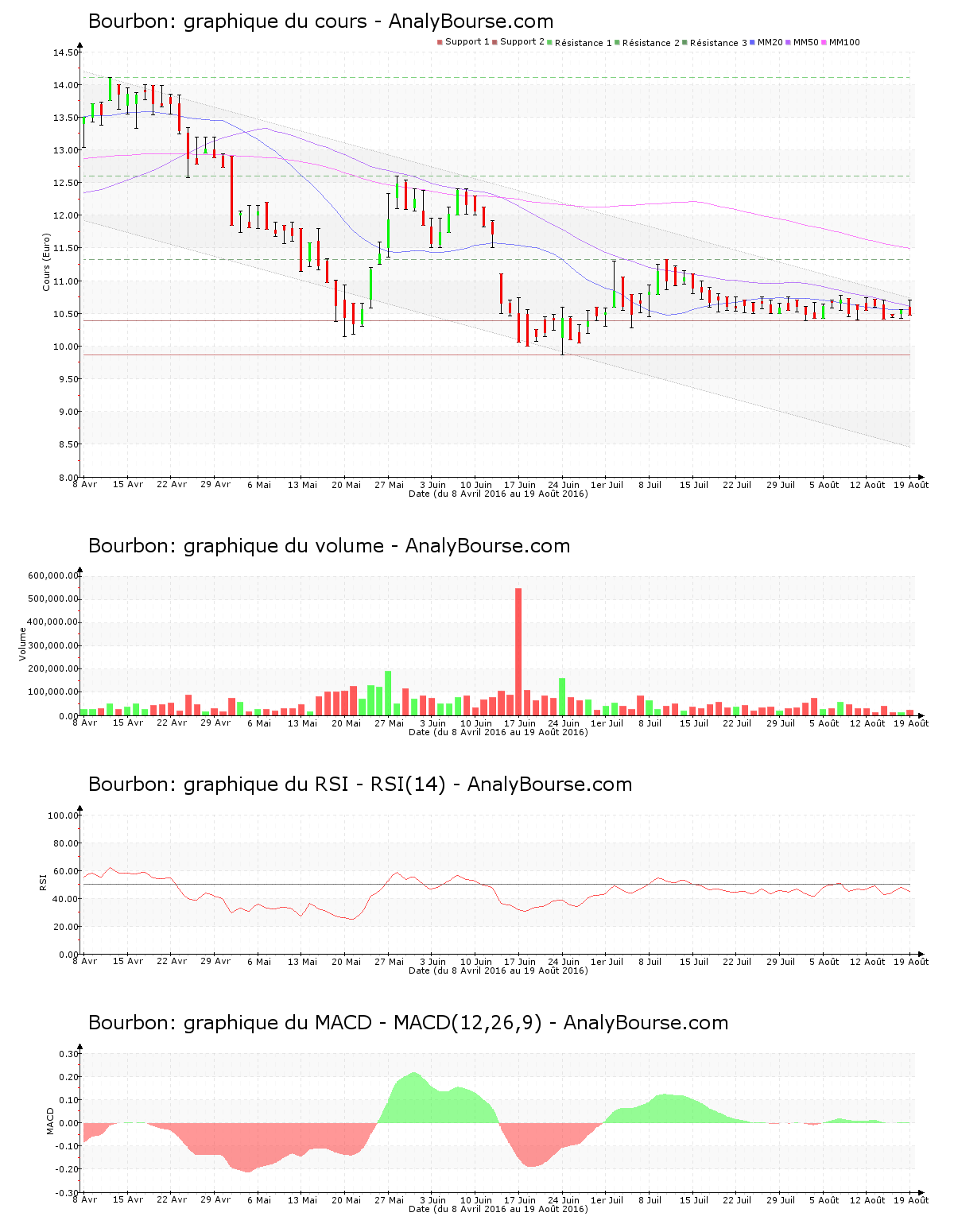Click the tallest red volume bar at 17 Juin

tap(518, 652)
